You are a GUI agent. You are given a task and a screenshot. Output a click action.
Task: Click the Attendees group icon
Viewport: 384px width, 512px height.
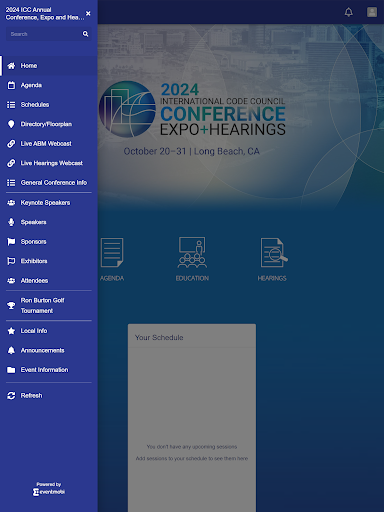click(11, 281)
